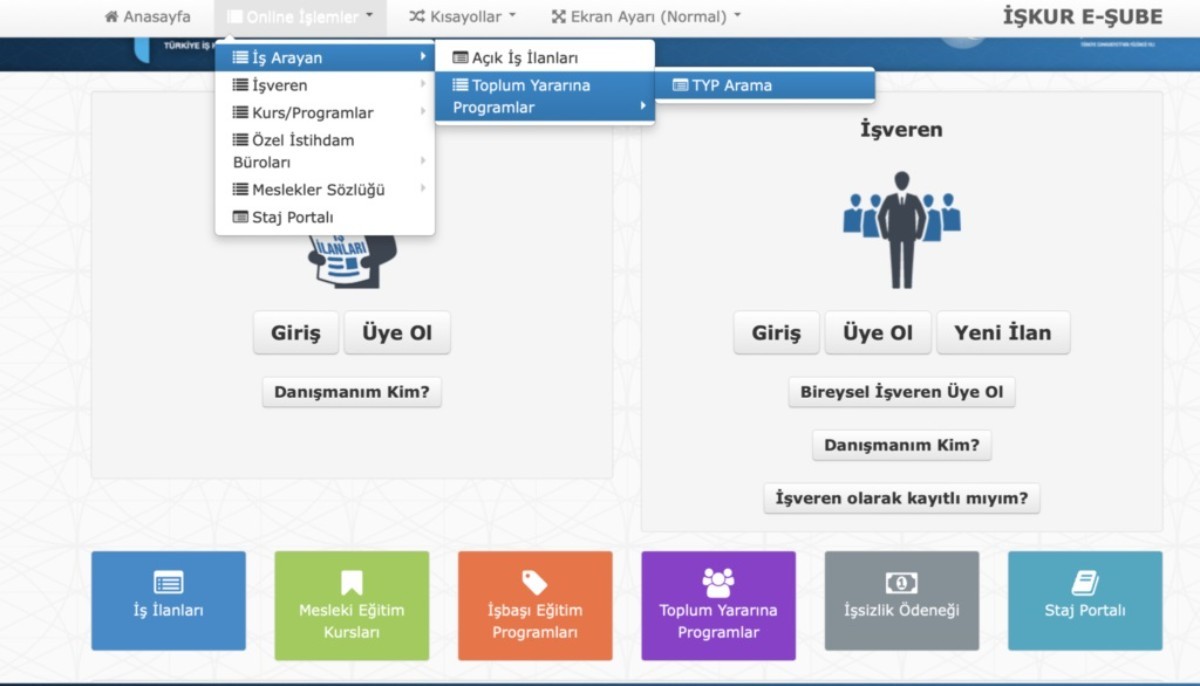Viewport: 1200px width, 686px height.
Task: Open Kurs/Programlar submenu
Action: (325, 113)
